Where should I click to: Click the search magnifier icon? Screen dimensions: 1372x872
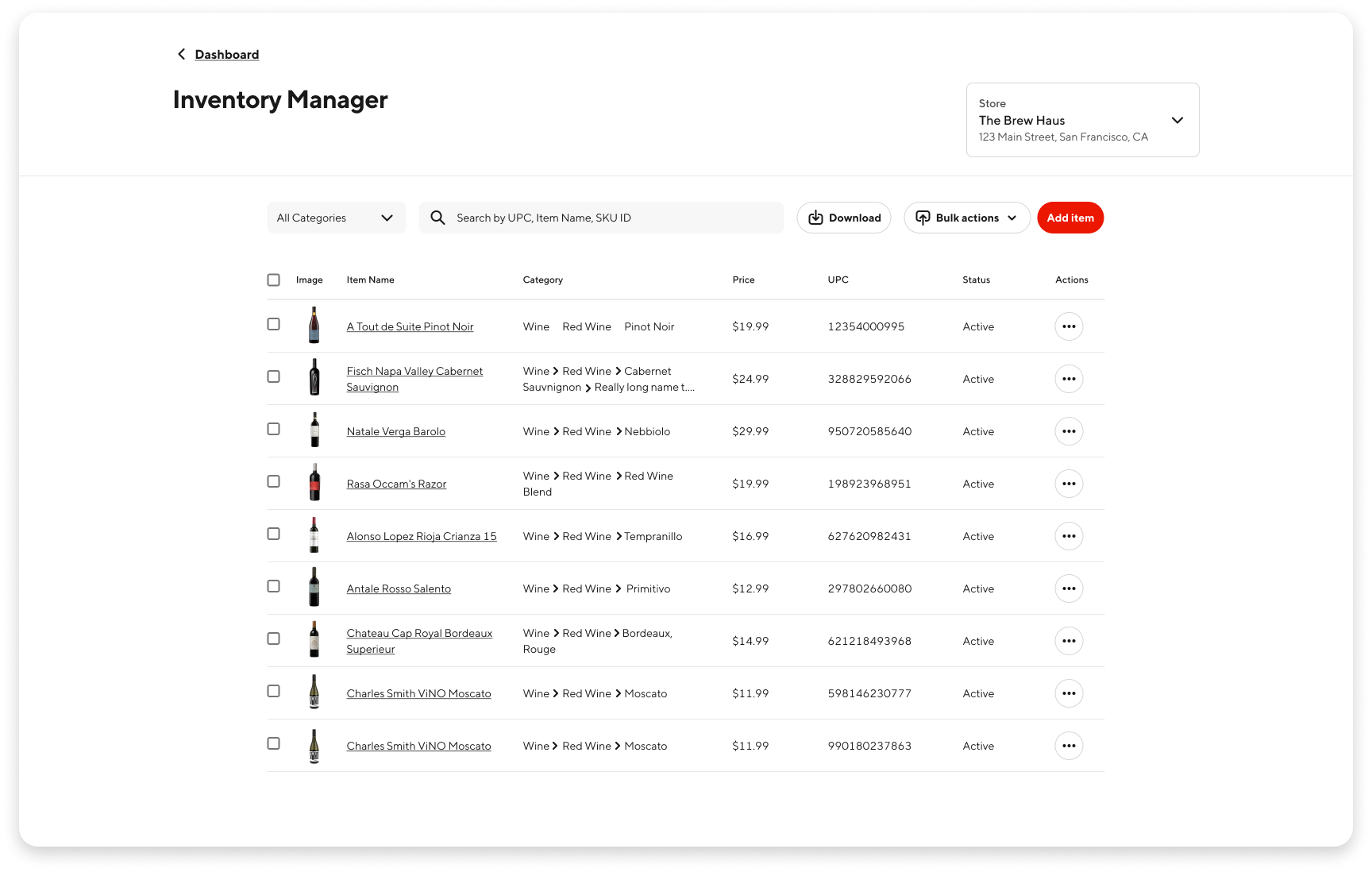[438, 217]
